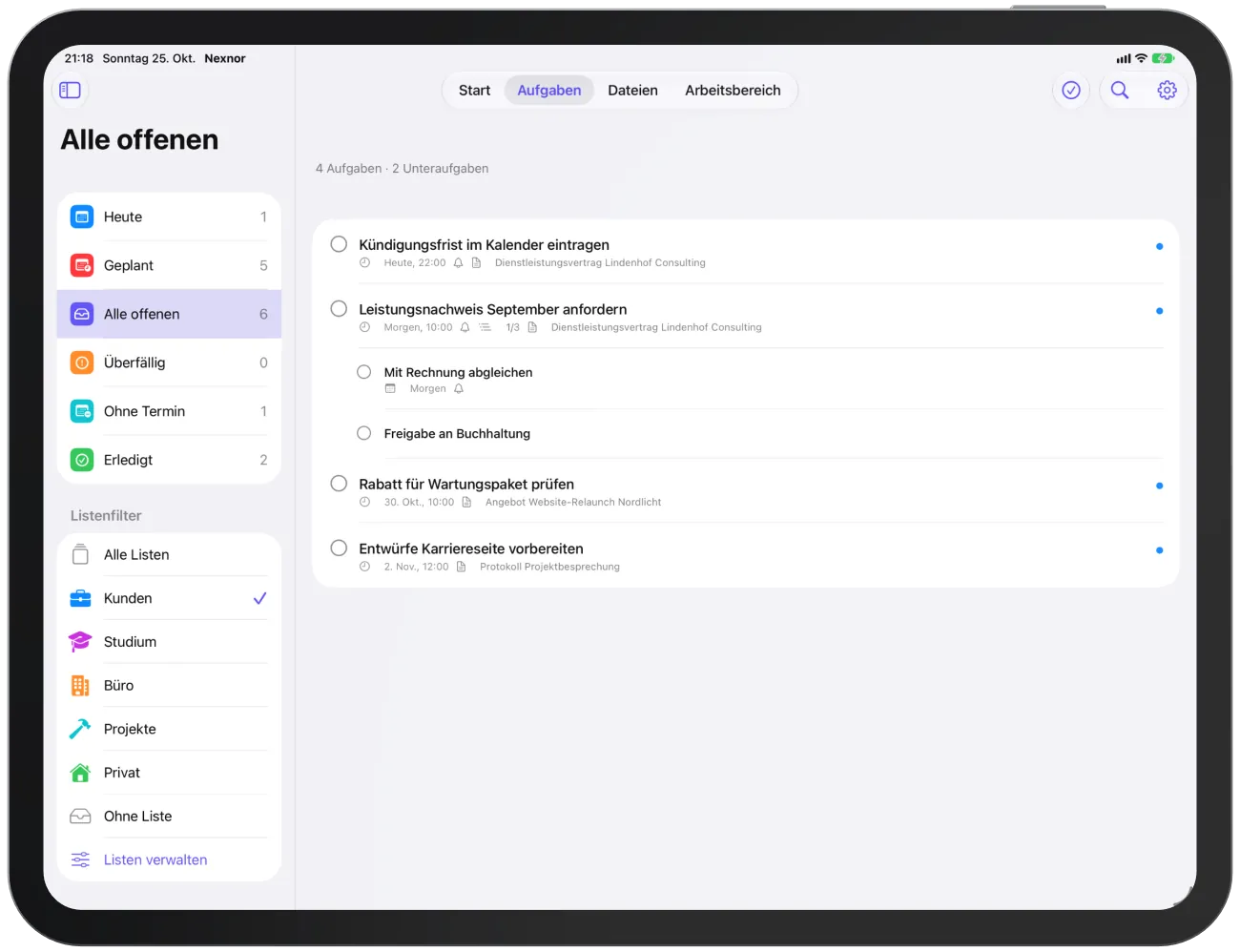The image size is (1240, 952).
Task: Click the 'Heute, 22:00' due time
Action: pyautogui.click(x=415, y=263)
